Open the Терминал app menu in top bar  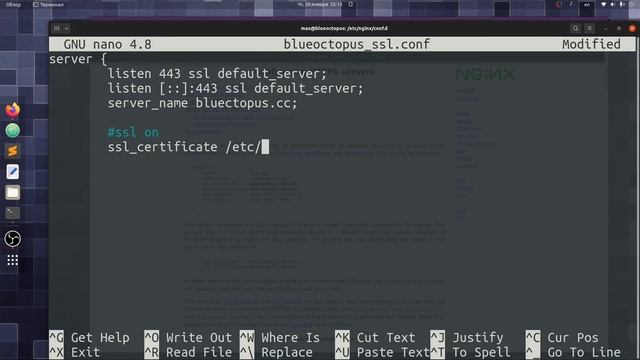[x=49, y=4]
